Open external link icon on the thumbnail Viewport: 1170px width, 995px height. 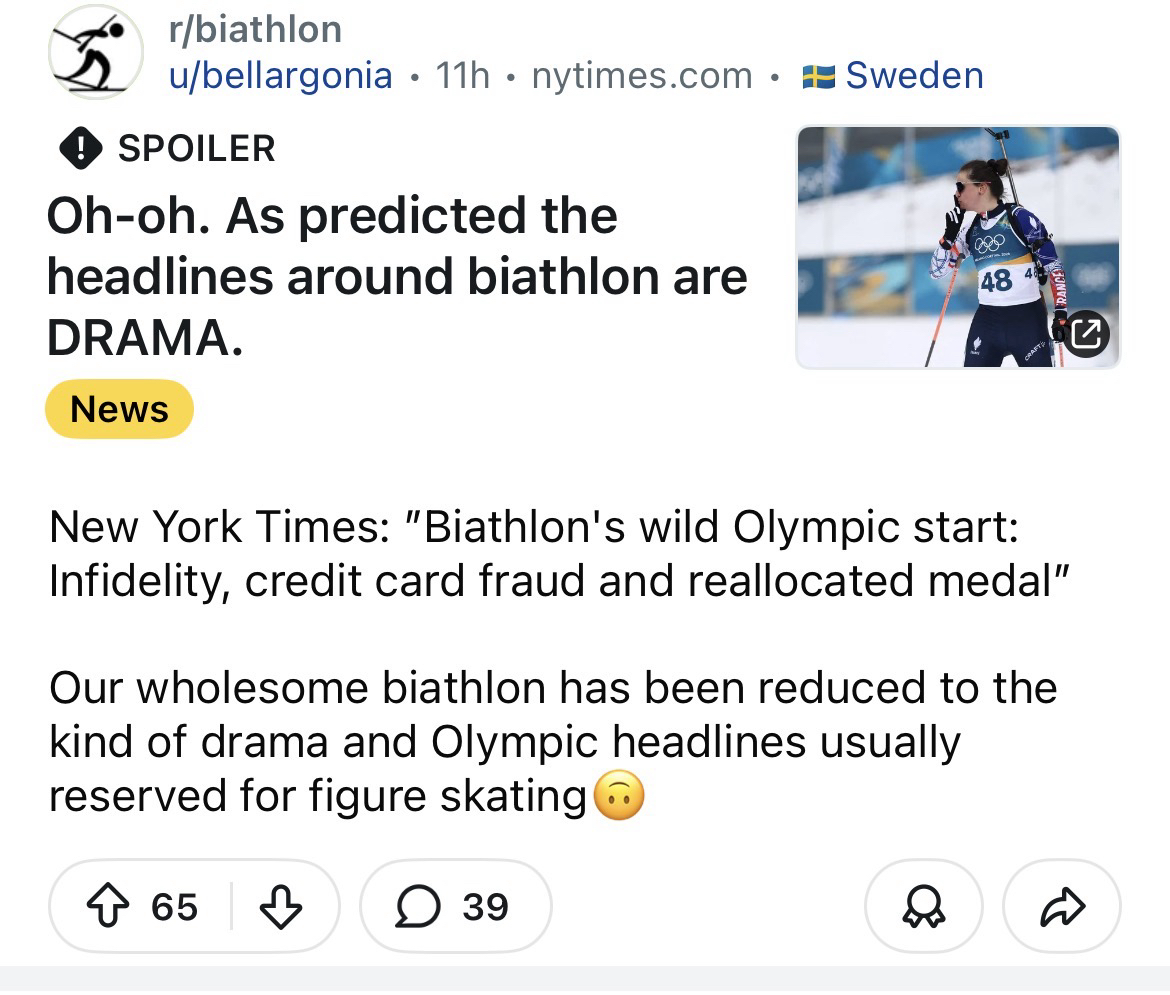tap(1086, 334)
